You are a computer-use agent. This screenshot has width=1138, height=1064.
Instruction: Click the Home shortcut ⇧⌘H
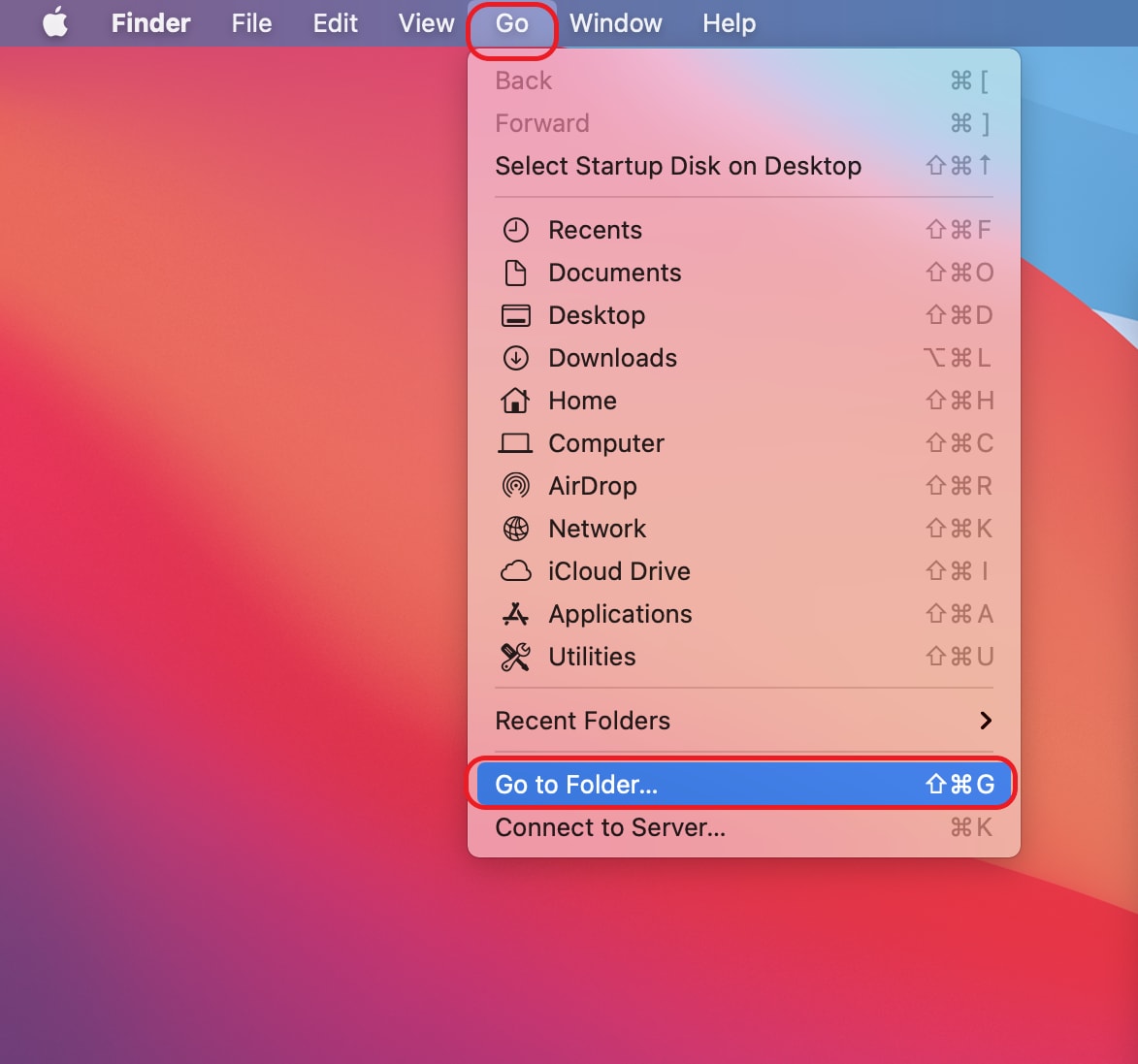[x=959, y=401]
